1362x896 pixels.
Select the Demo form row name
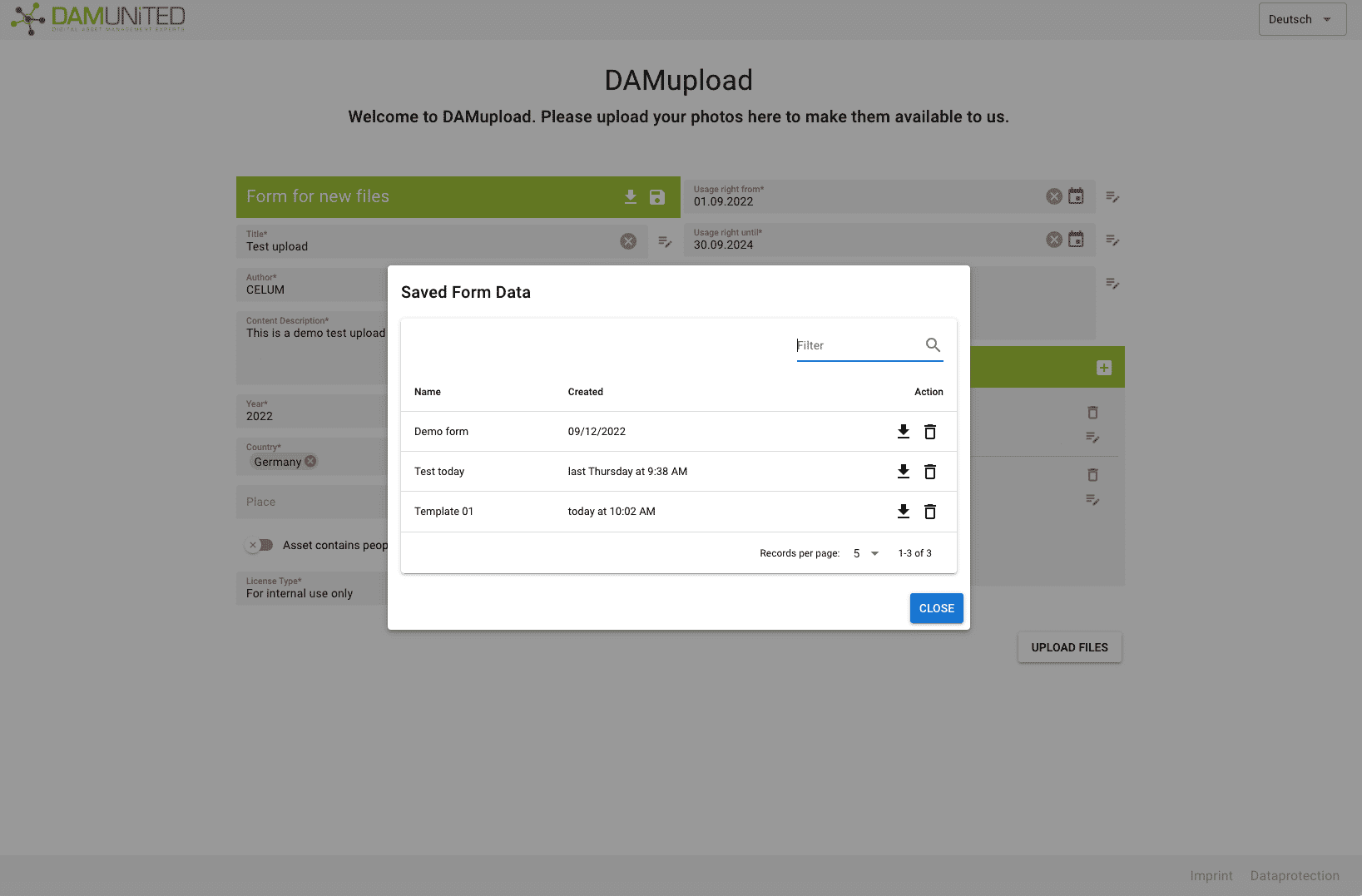point(441,432)
